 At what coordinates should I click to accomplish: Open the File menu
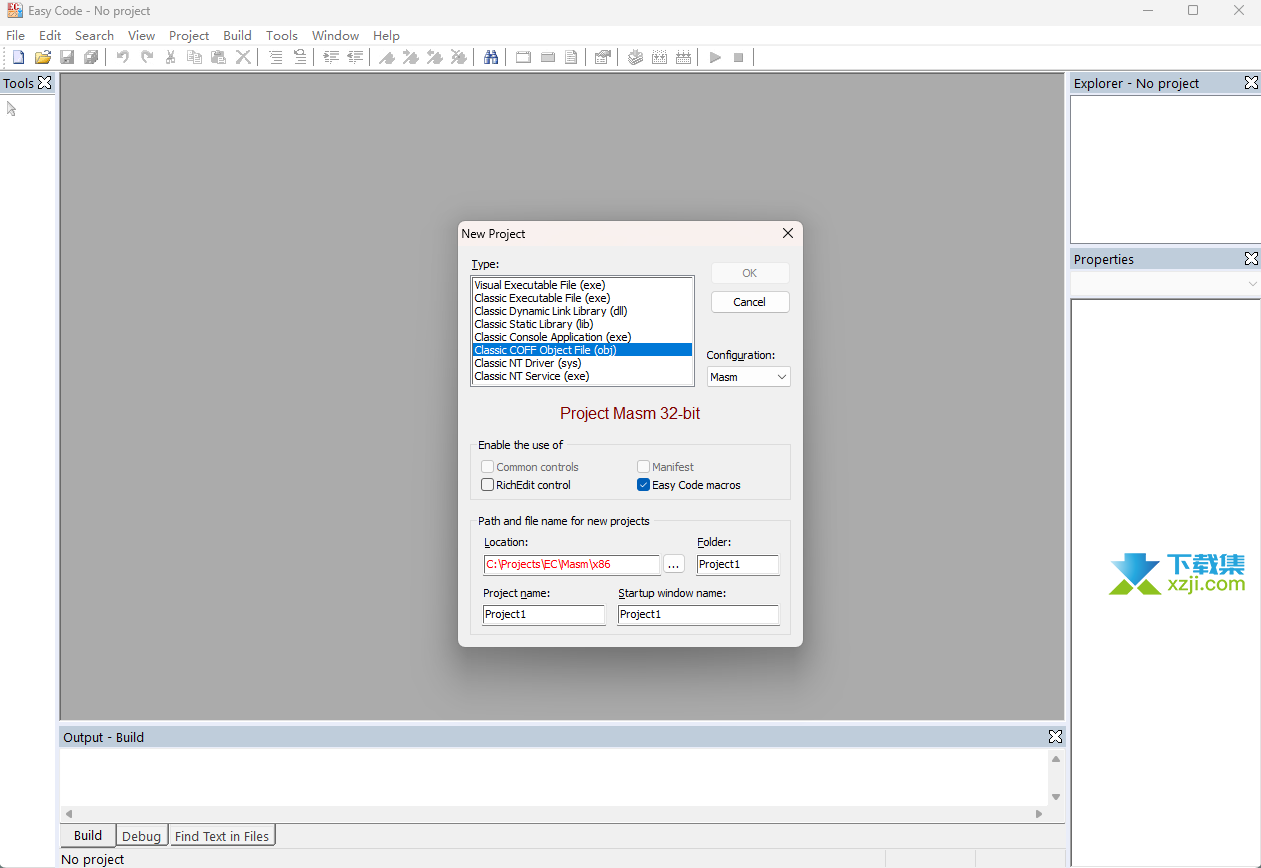[x=16, y=35]
